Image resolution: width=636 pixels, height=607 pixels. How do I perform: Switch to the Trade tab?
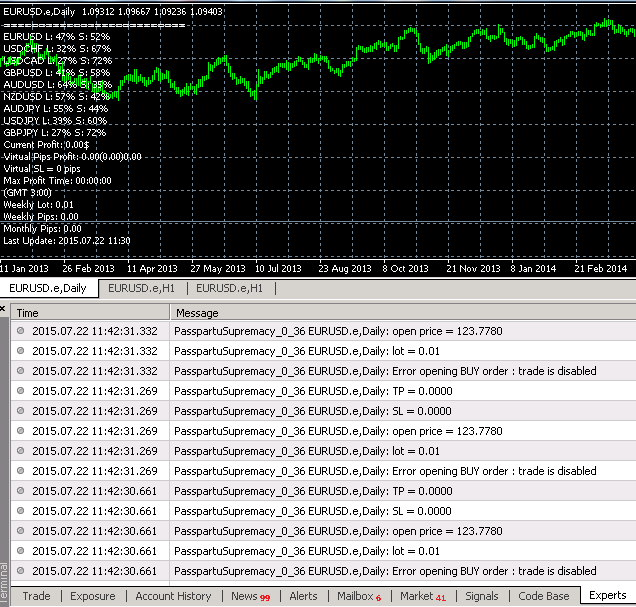point(37,596)
